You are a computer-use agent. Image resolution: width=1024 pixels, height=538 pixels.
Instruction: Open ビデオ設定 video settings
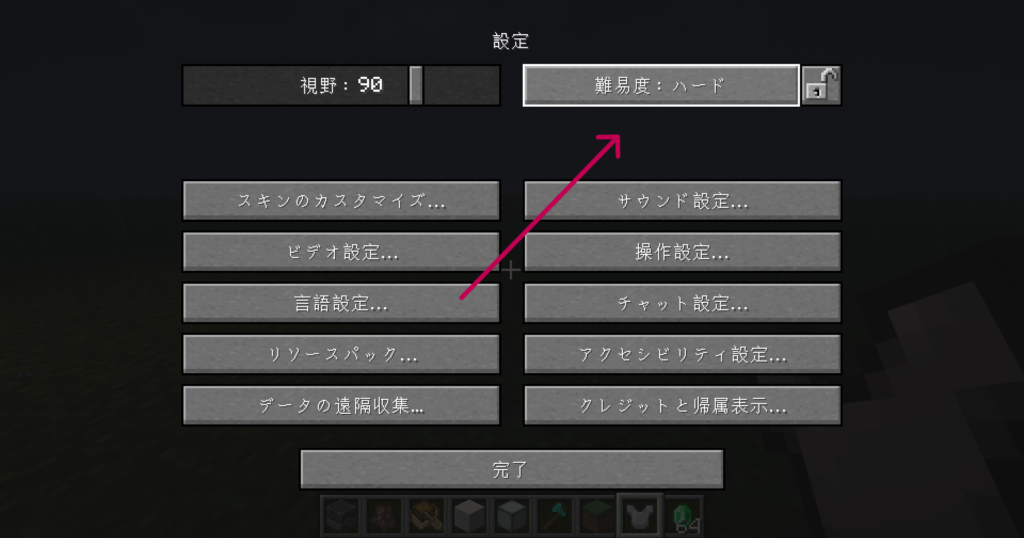(341, 251)
